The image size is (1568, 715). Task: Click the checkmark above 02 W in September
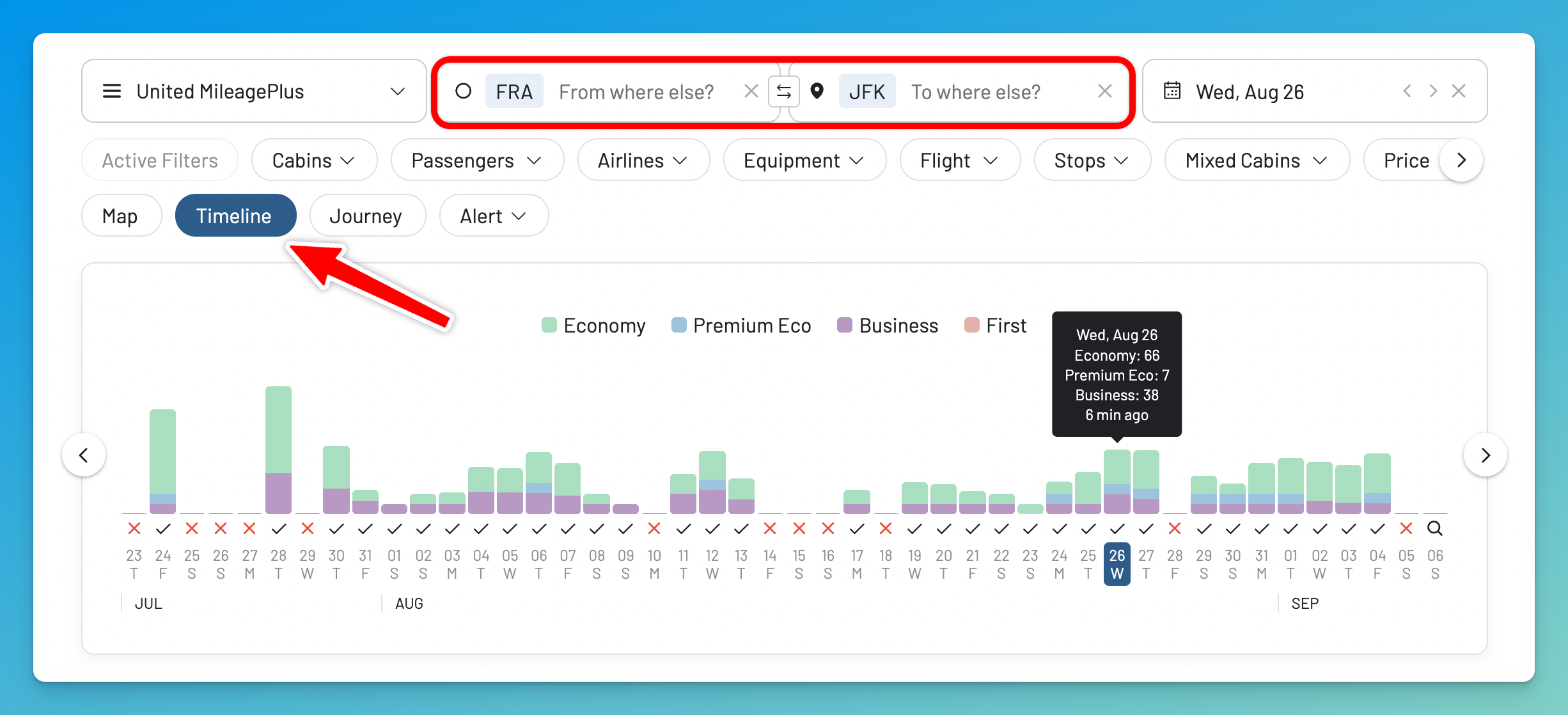1319,528
